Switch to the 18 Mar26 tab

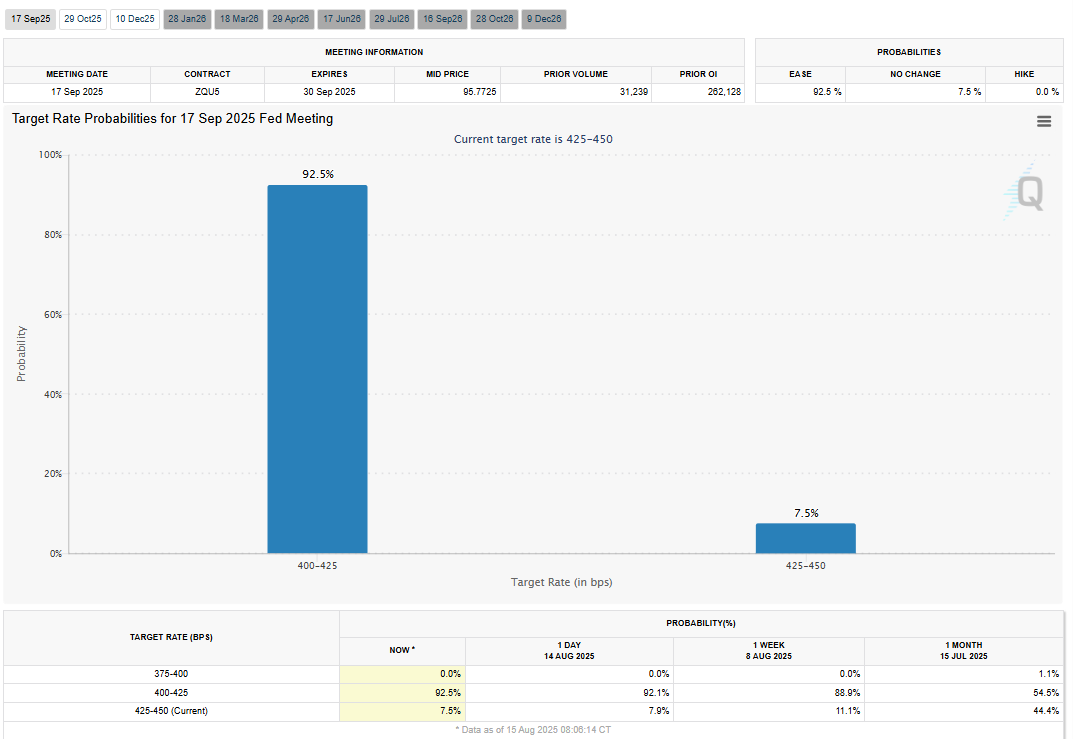(239, 19)
